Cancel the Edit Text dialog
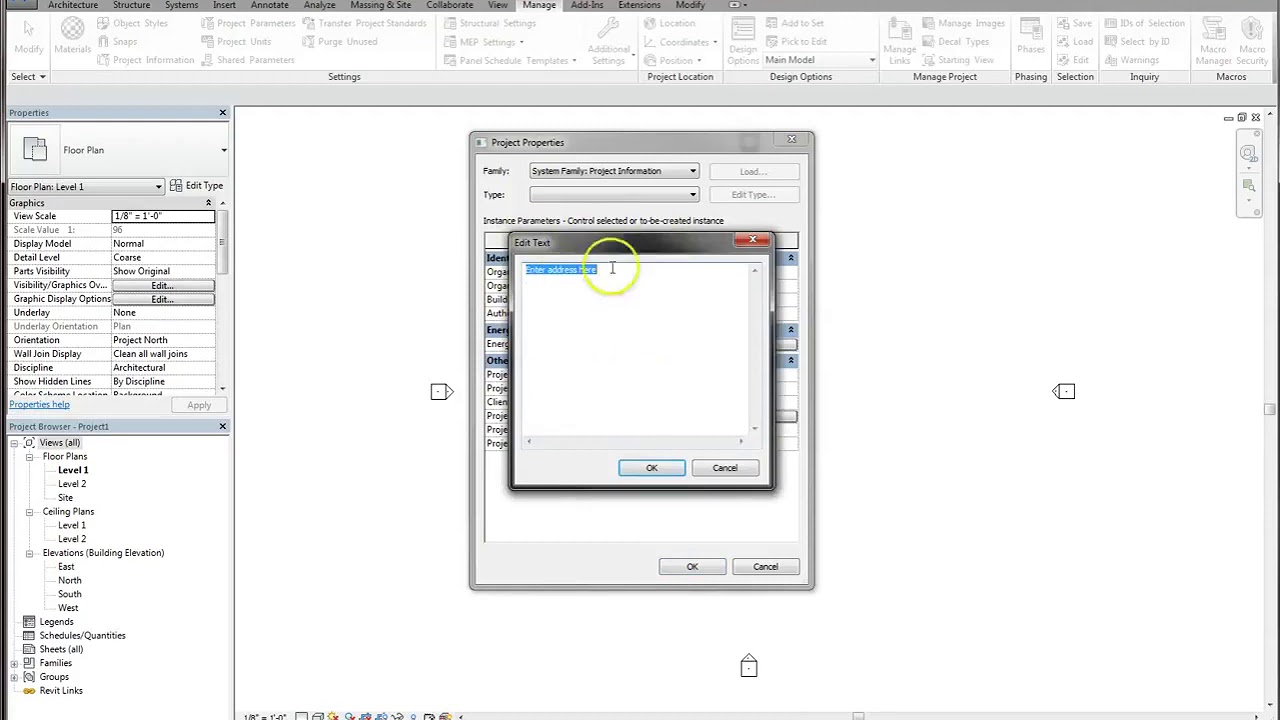The image size is (1280, 720). [725, 468]
